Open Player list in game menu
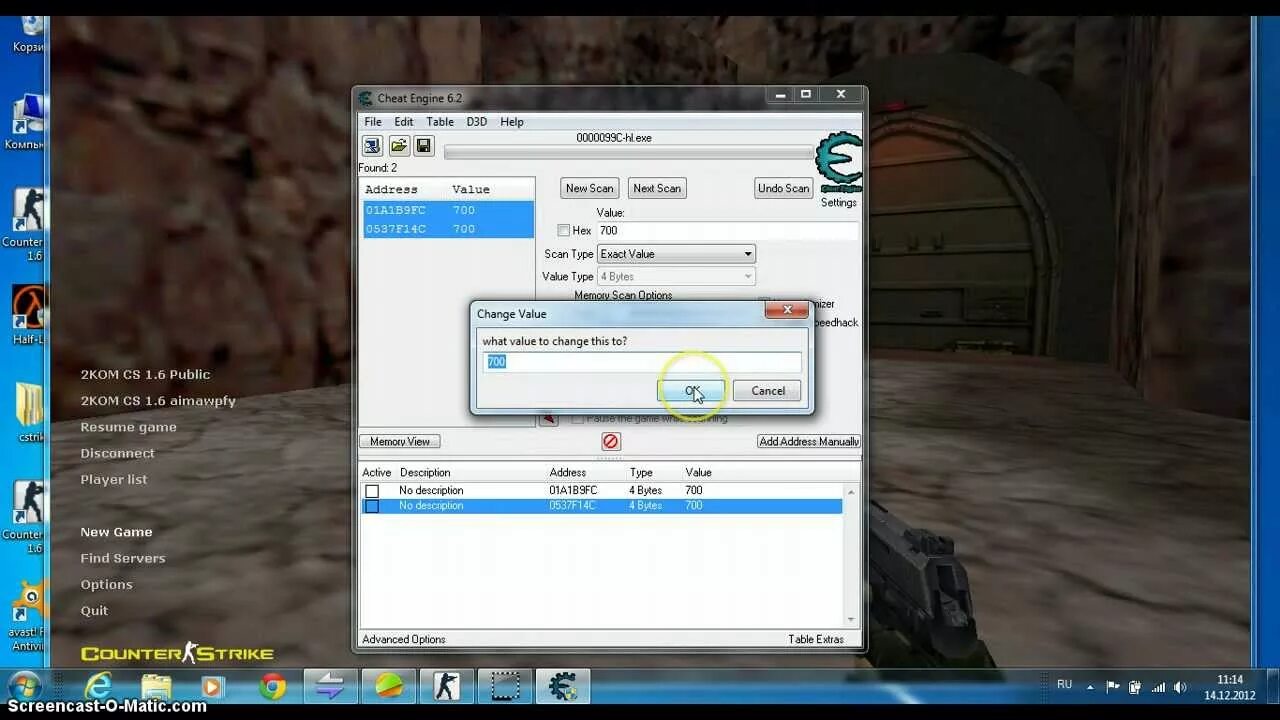Image resolution: width=1280 pixels, height=720 pixels. tap(113, 480)
